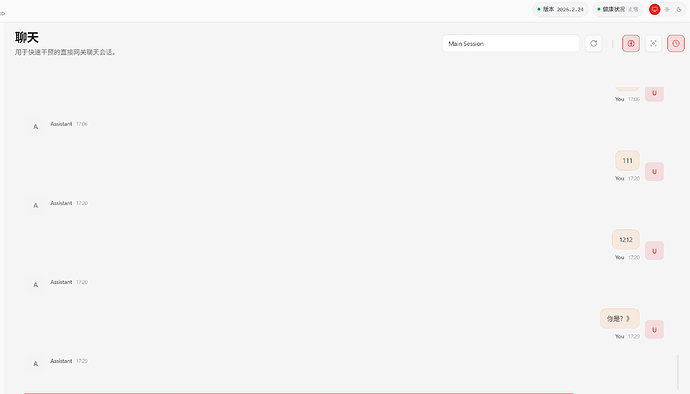Click the U avatar beside the 1212 message
Image resolution: width=690 pixels, height=394 pixels.
pyautogui.click(x=654, y=251)
